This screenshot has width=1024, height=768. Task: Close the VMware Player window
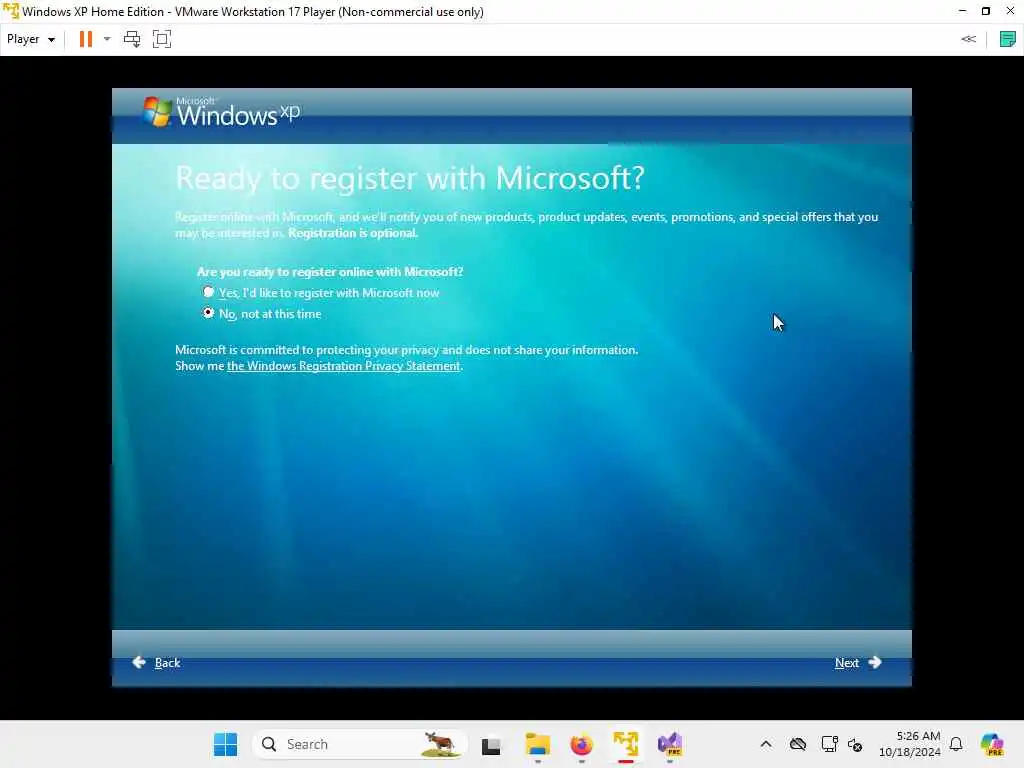click(1010, 11)
